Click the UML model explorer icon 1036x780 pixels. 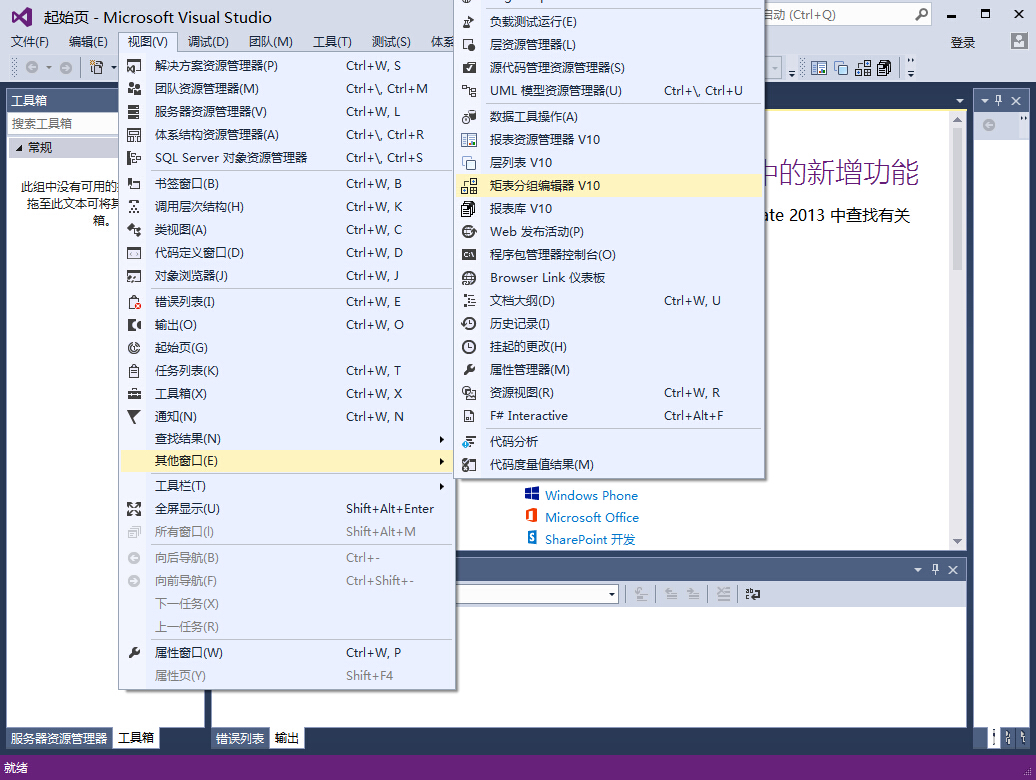click(x=469, y=91)
